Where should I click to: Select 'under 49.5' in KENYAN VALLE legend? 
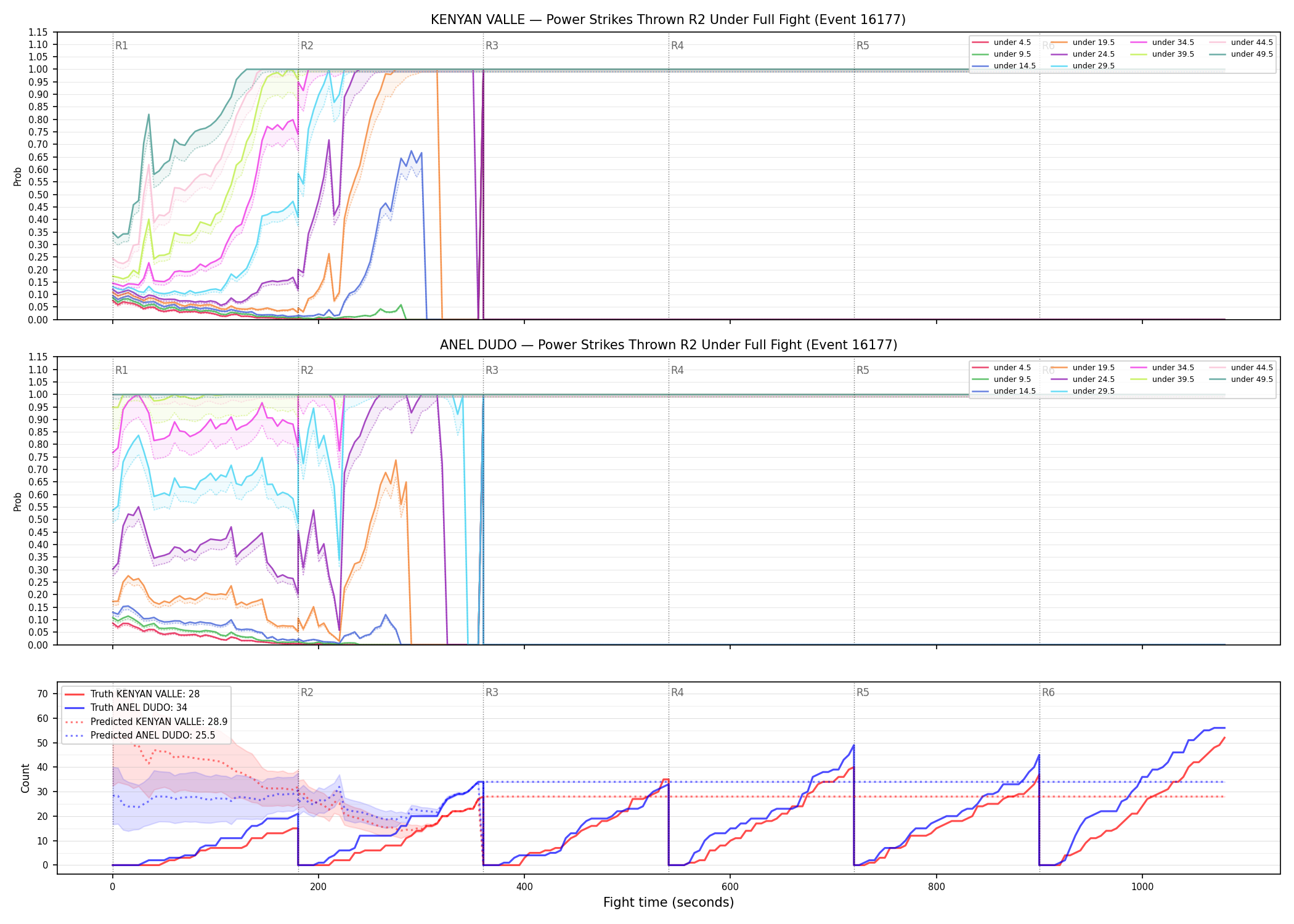click(1241, 54)
